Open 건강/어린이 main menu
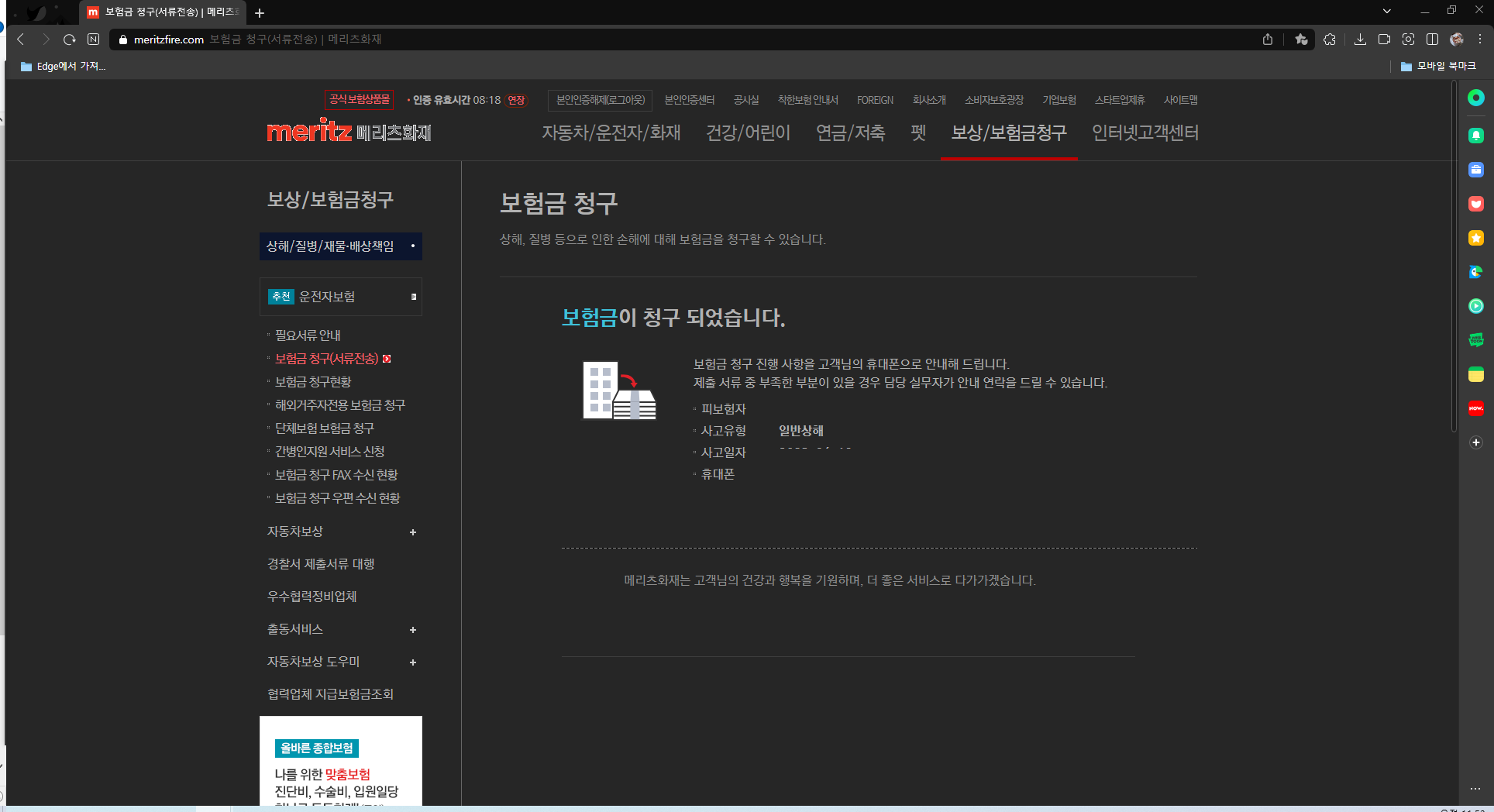Viewport: 1494px width, 812px height. (749, 133)
